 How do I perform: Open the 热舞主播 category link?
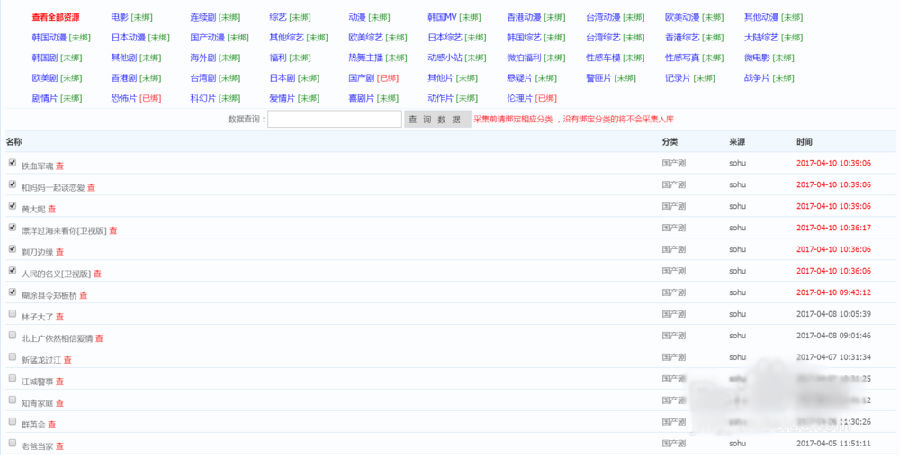click(365, 58)
